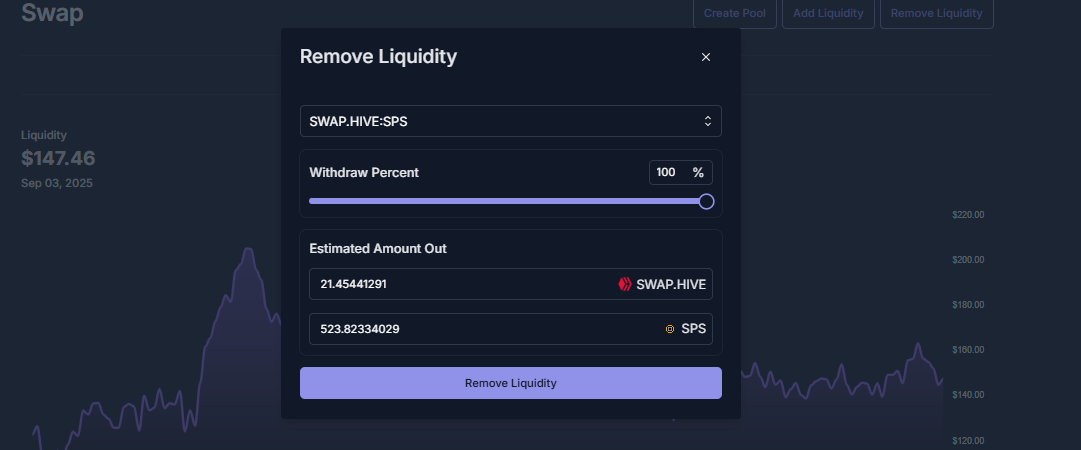Close the Remove Liquidity dialog with X icon
Screen dimensions: 1081x450
(705, 57)
